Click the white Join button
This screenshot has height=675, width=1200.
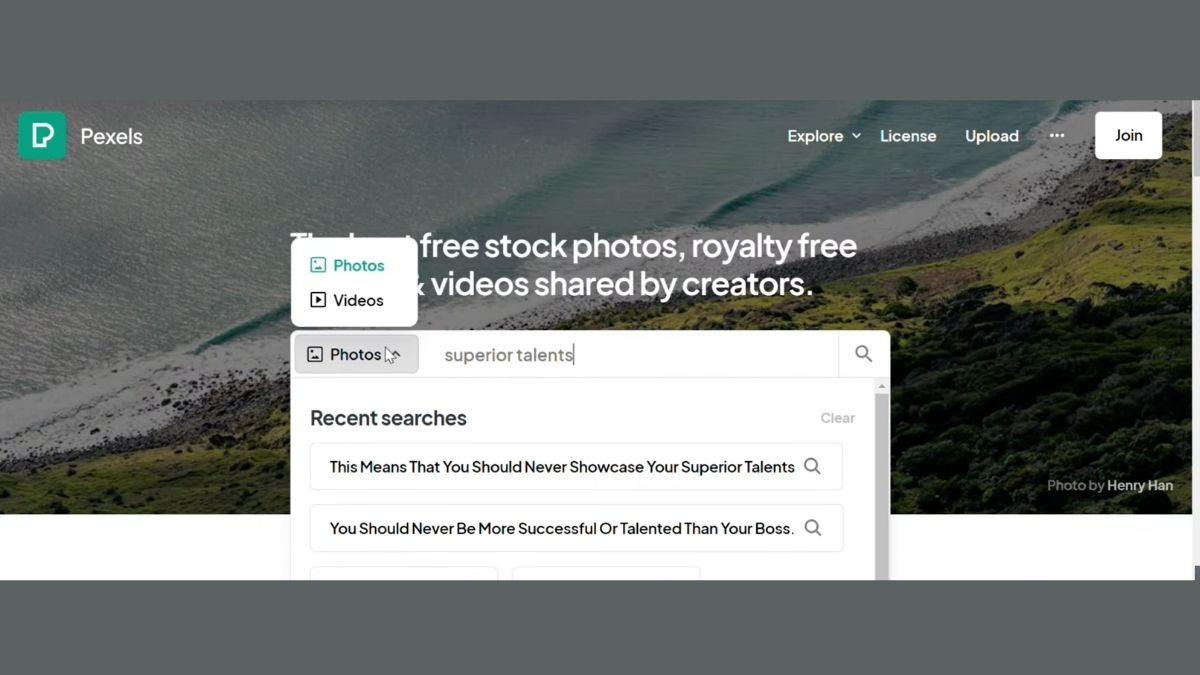[x=1128, y=135]
